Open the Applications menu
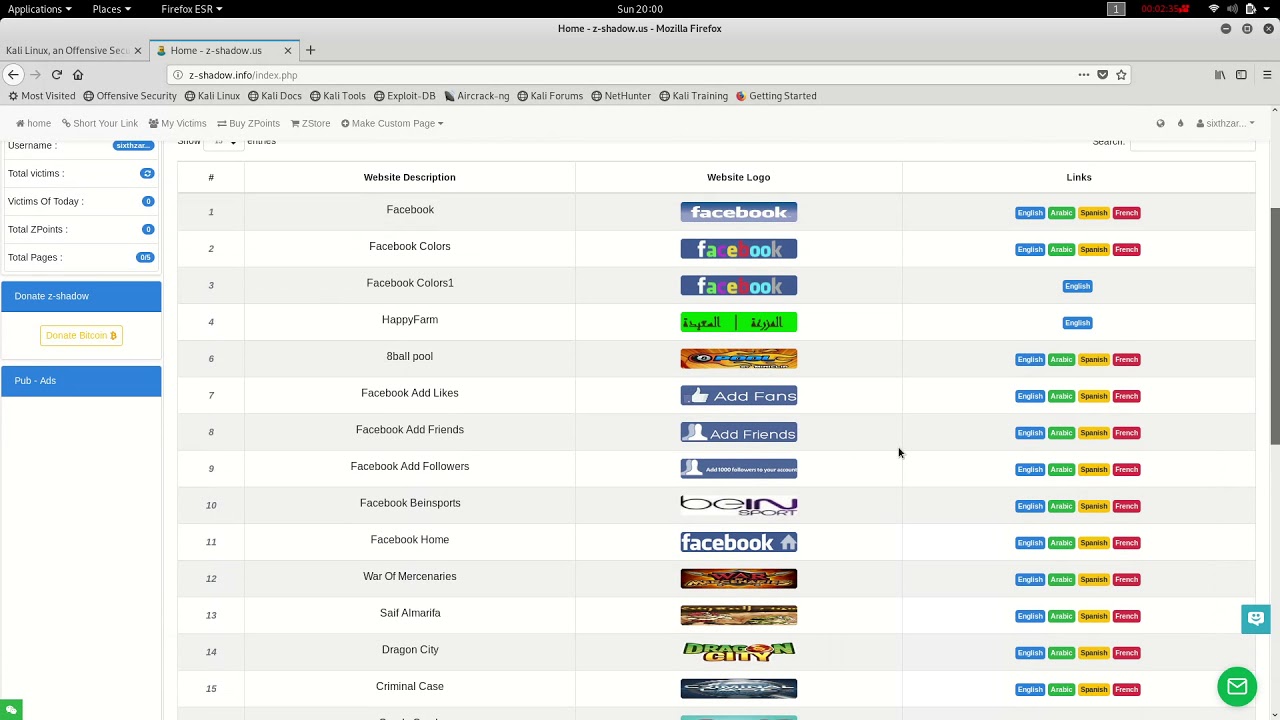 pyautogui.click(x=40, y=9)
